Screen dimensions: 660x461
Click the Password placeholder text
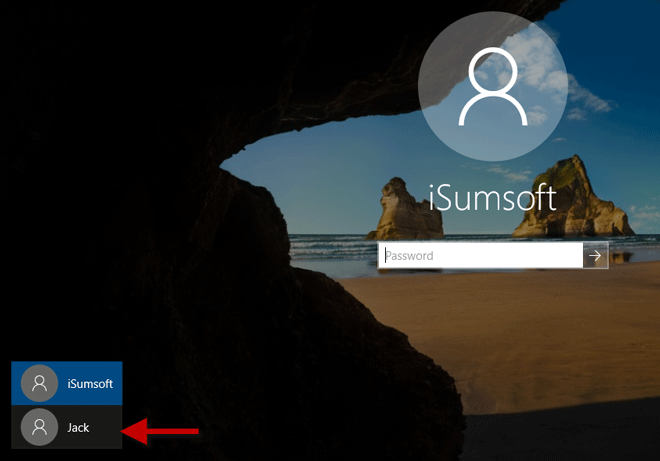(410, 256)
